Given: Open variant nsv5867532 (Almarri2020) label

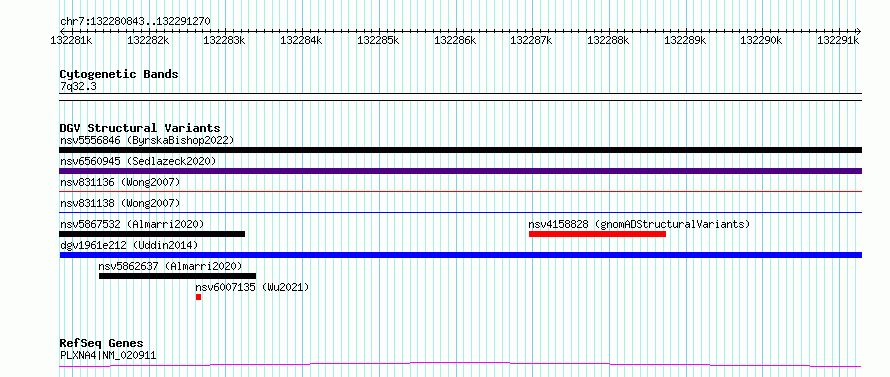Looking at the screenshot, I should [x=132, y=224].
